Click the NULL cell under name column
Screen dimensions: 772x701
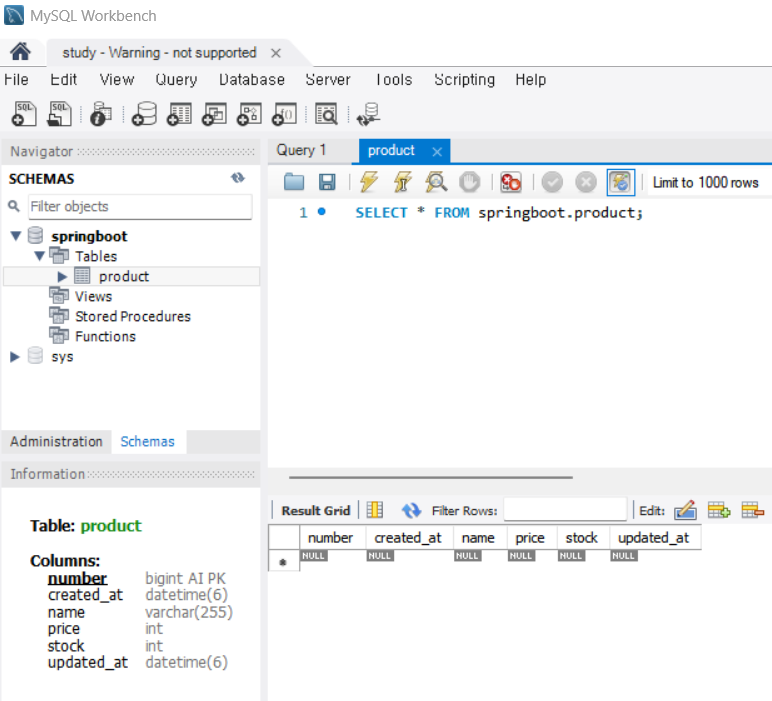[467, 556]
